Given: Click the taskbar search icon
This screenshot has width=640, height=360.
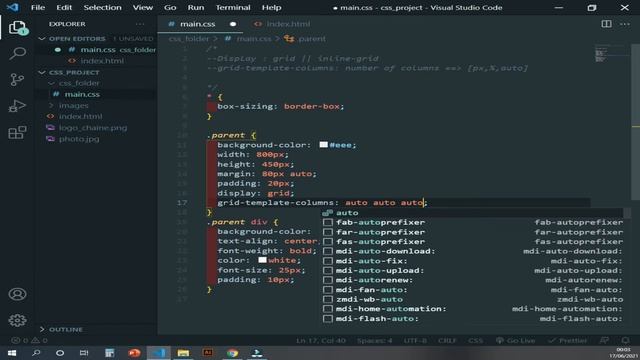Looking at the screenshot, I should [36, 353].
